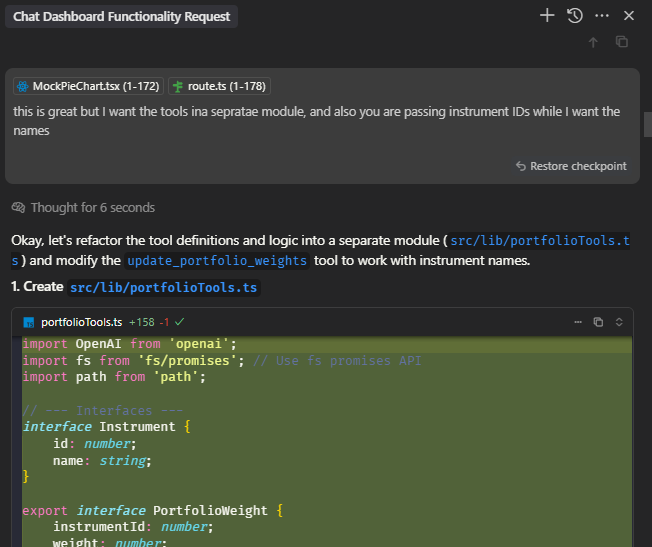
Task: Click the "// Use fs promises API" comment
Action: point(337,361)
